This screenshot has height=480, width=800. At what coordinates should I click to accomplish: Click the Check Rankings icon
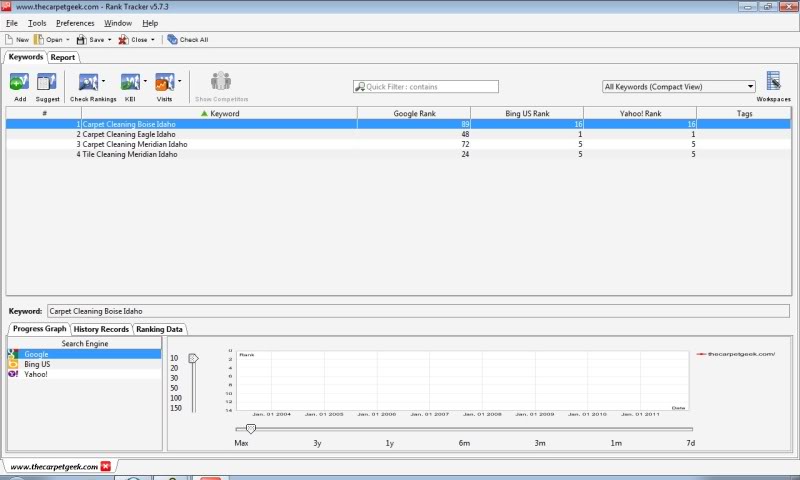(89, 83)
